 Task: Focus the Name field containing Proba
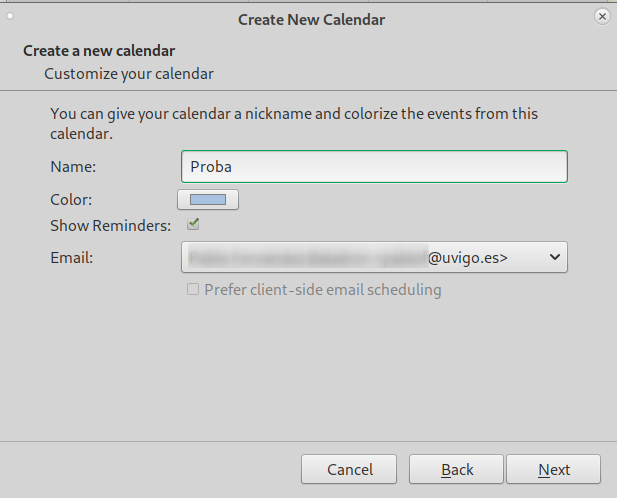(374, 166)
